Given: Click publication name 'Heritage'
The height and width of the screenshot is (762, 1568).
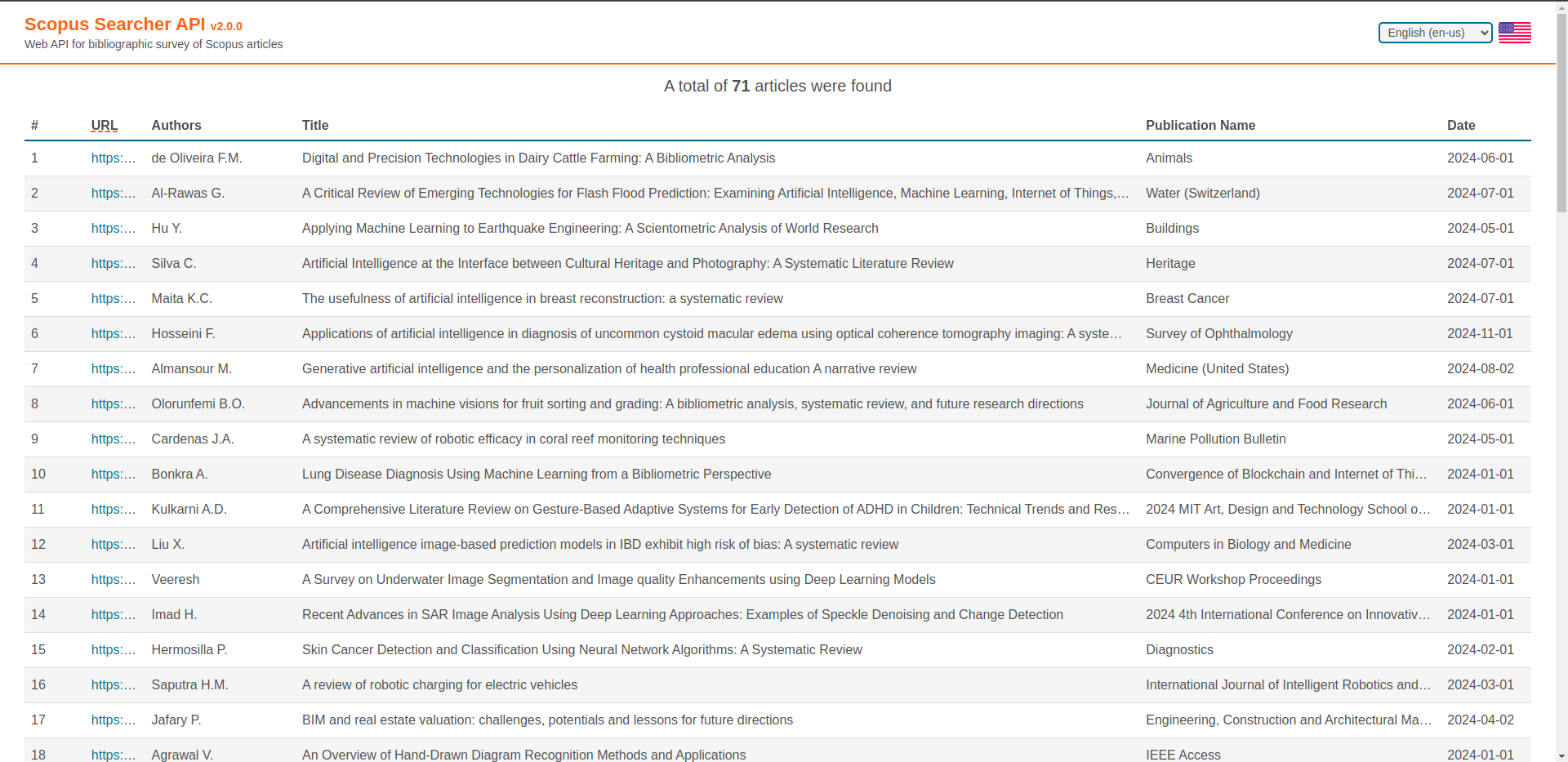Looking at the screenshot, I should [1170, 263].
